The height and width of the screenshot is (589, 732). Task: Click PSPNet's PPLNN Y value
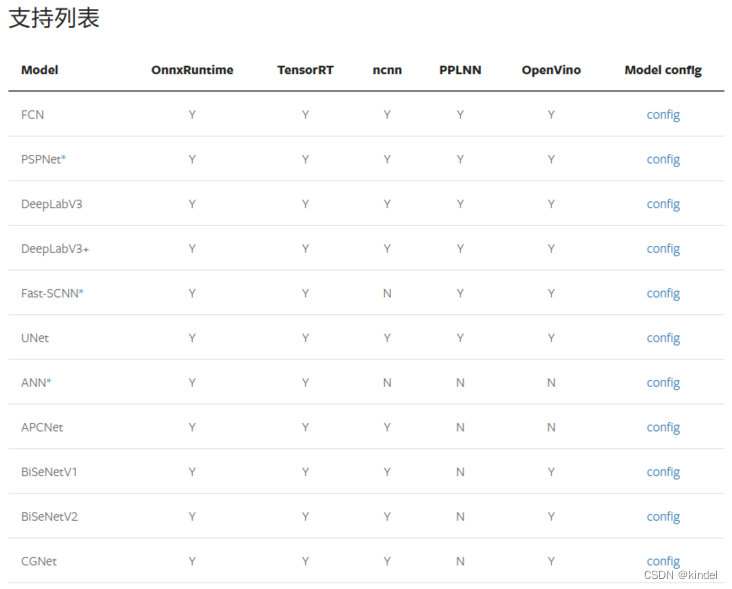pos(460,160)
